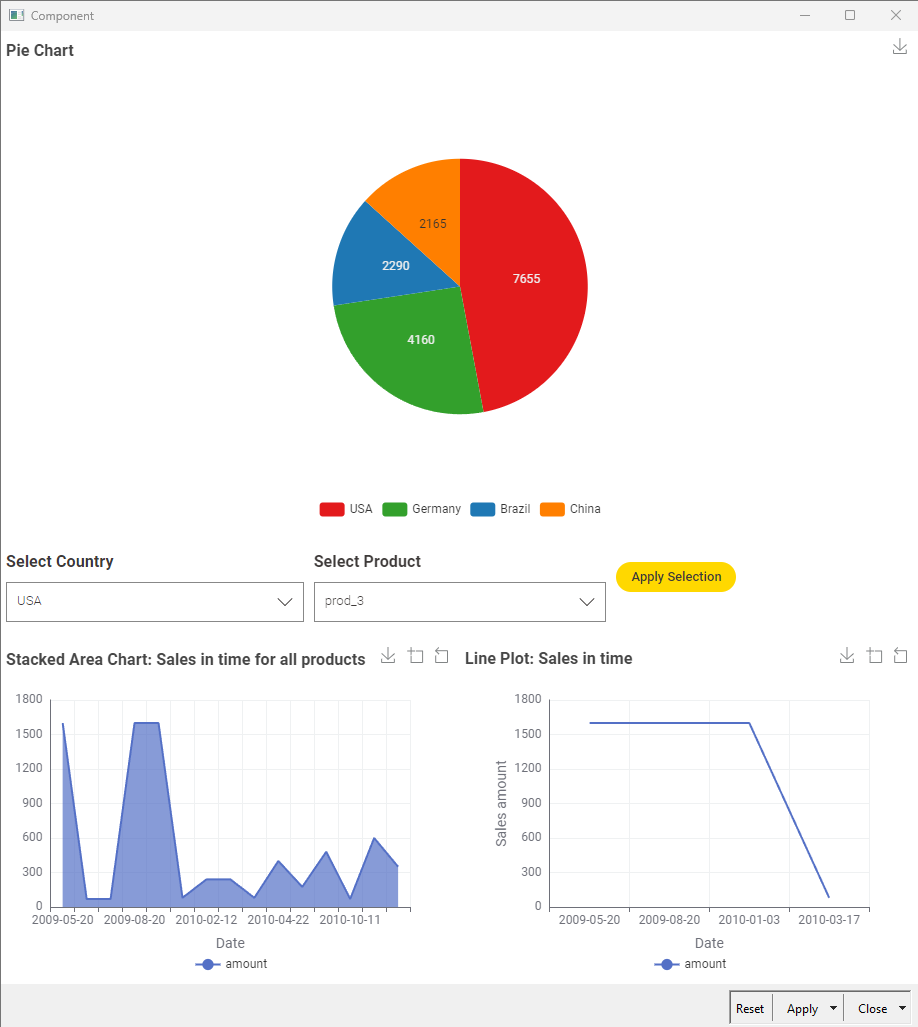The image size is (918, 1027).
Task: Click the orange China legend color swatch
Action: (x=552, y=509)
